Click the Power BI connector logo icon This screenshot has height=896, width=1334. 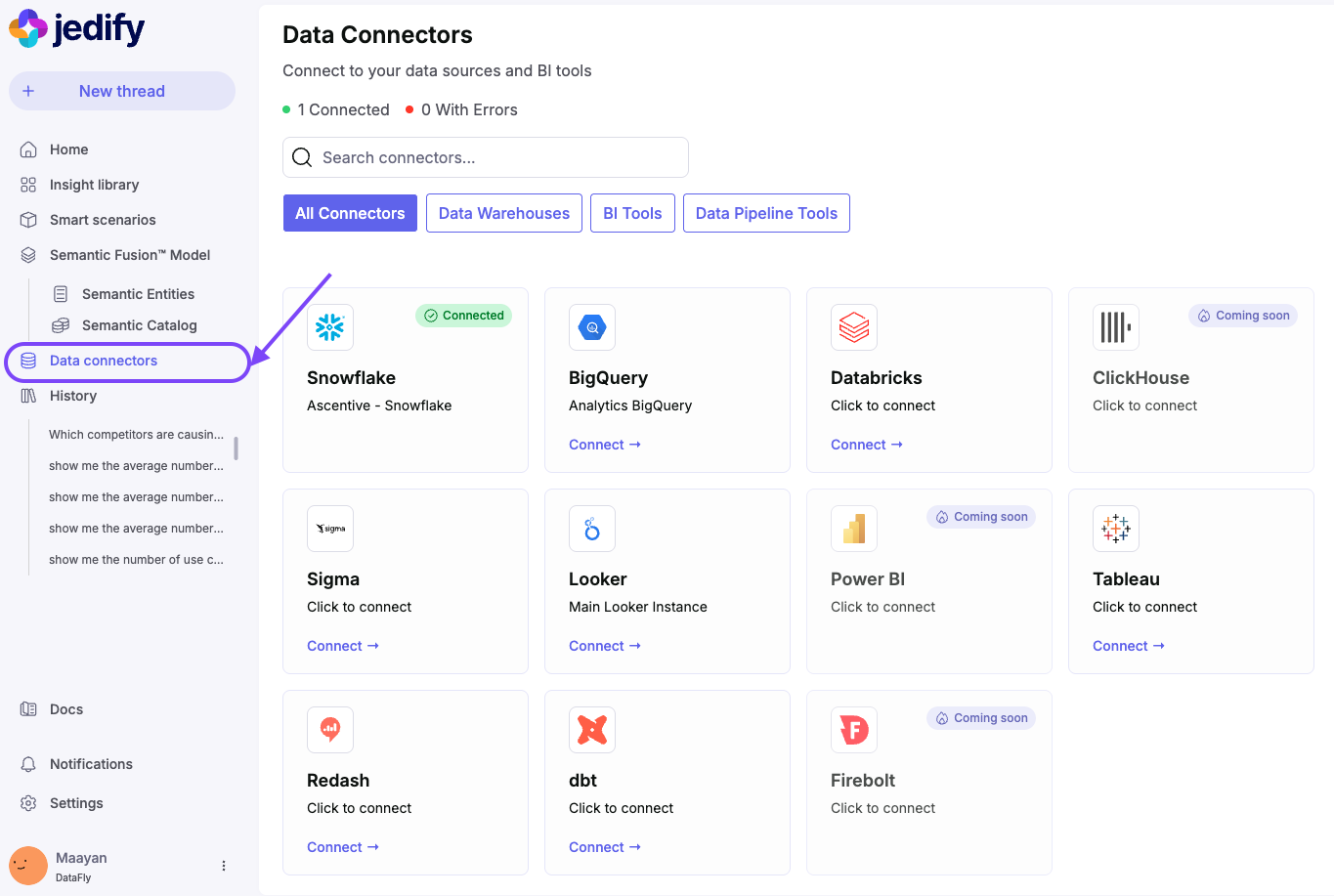(x=854, y=529)
